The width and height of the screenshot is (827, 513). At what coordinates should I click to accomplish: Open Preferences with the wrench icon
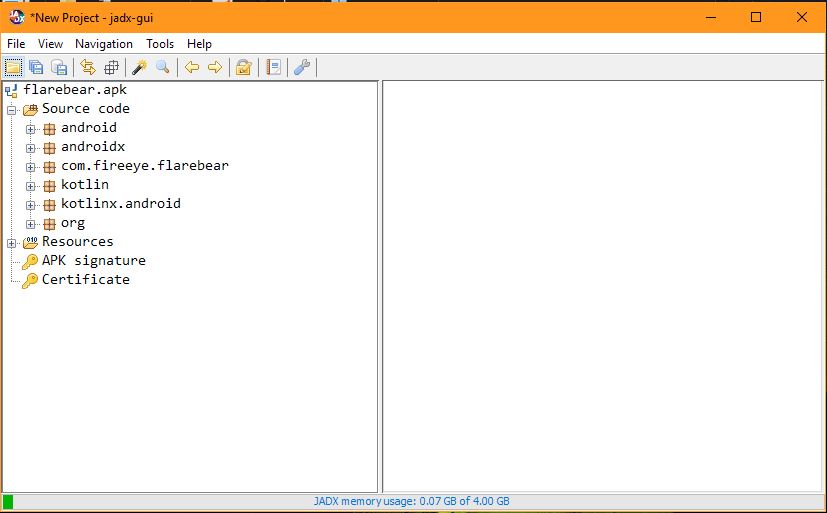302,67
